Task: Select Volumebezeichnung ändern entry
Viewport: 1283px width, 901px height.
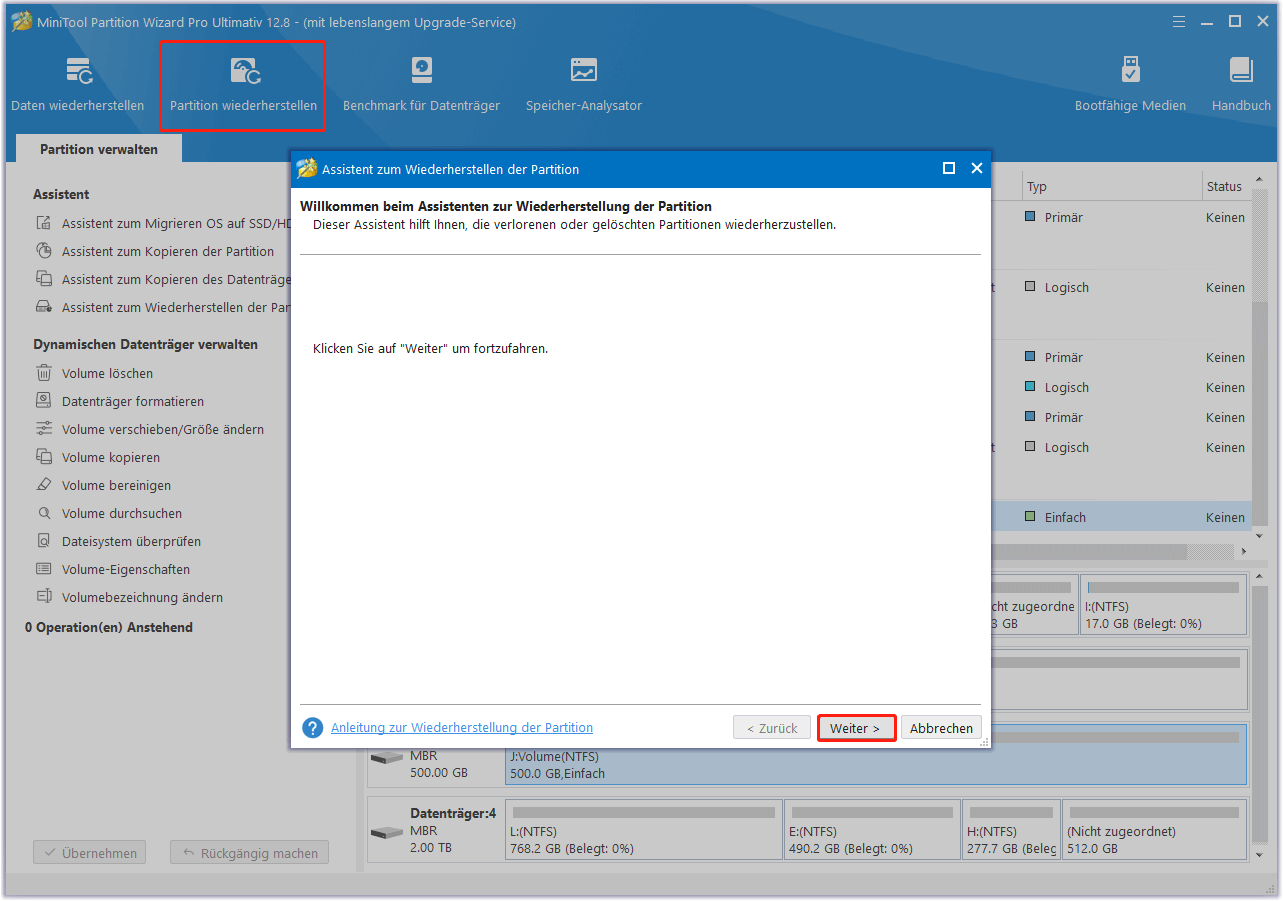Action: [142, 597]
